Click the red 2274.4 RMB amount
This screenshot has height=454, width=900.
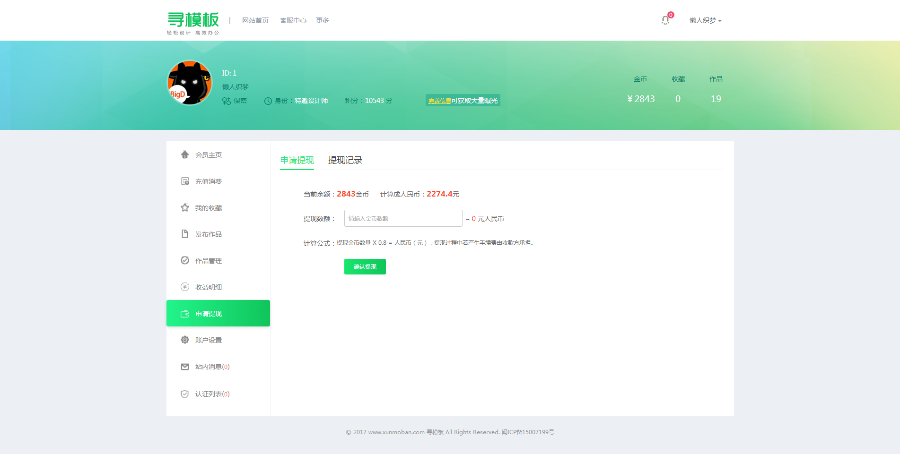[x=439, y=194]
